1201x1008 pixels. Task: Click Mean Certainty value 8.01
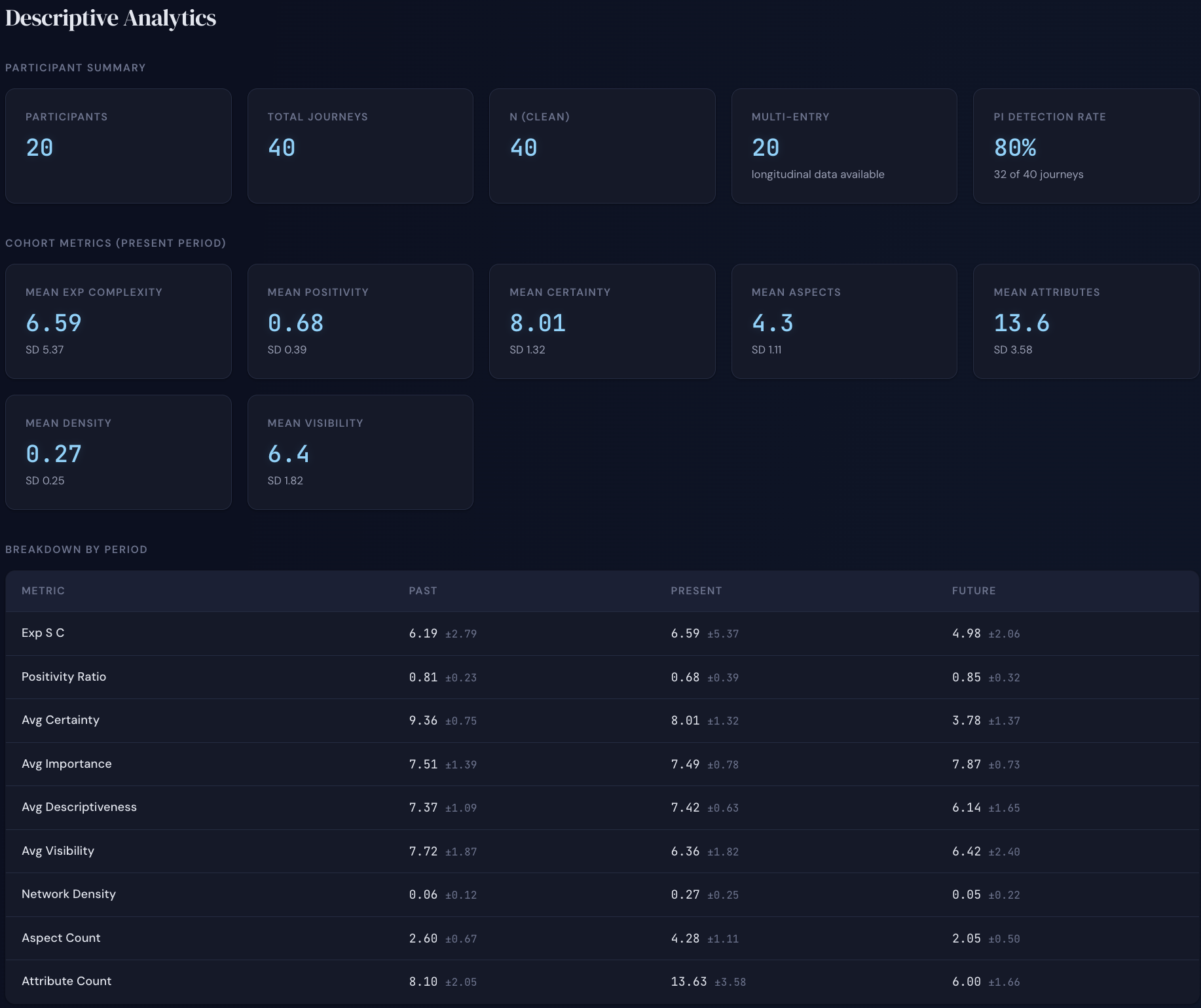538,323
